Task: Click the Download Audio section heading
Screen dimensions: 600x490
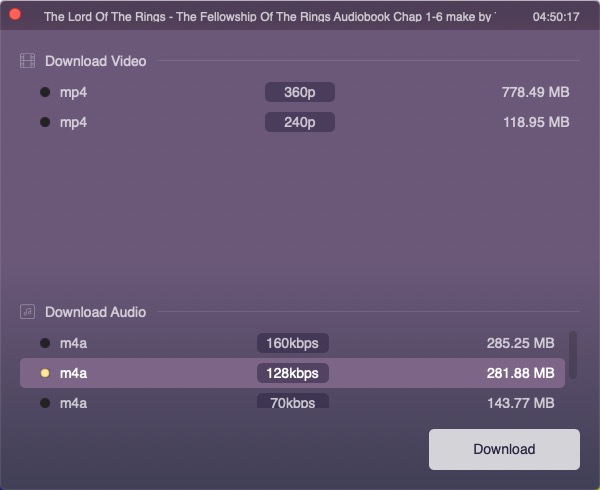Action: [96, 312]
